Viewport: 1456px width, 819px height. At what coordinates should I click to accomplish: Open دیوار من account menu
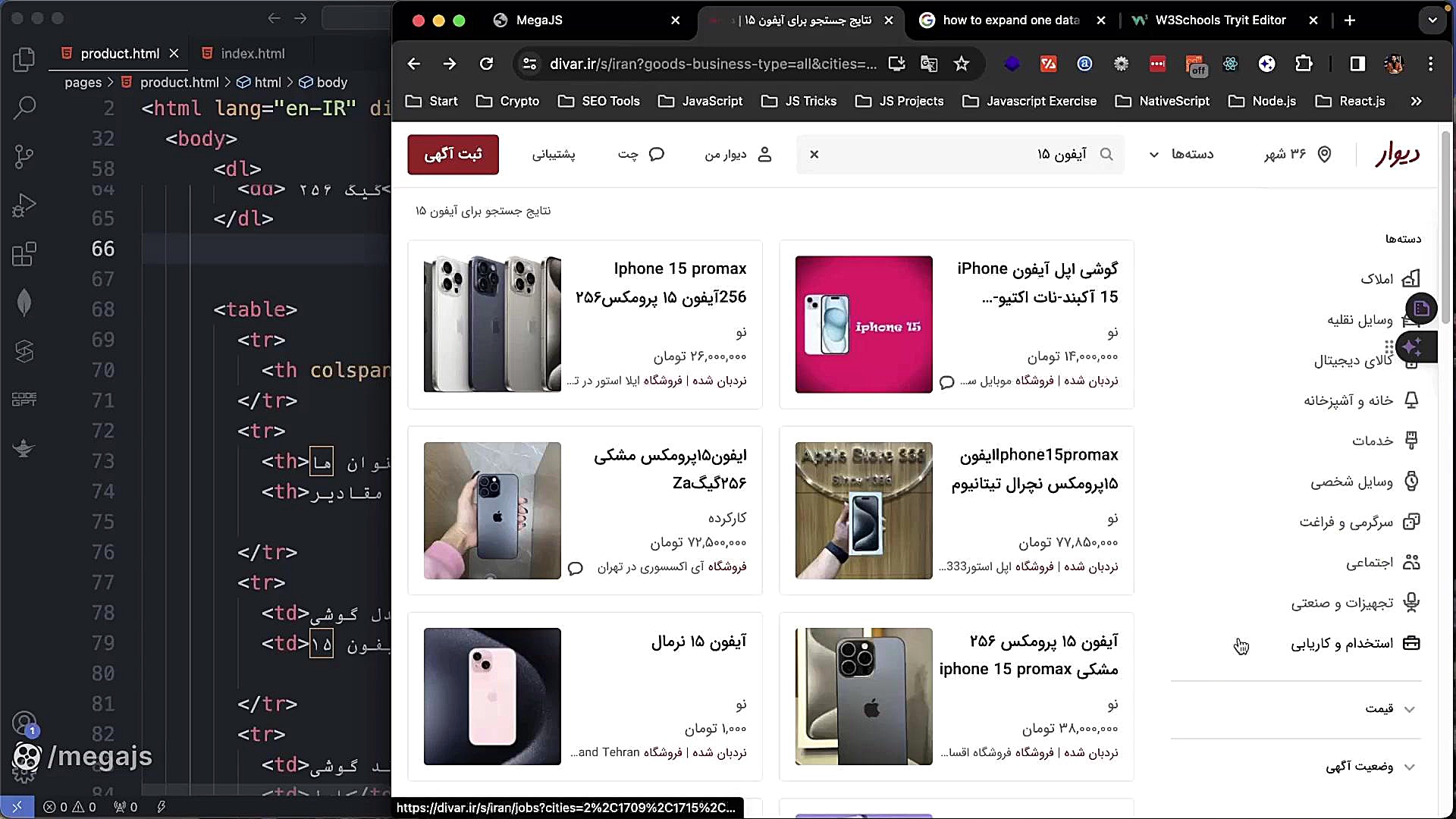click(x=739, y=154)
